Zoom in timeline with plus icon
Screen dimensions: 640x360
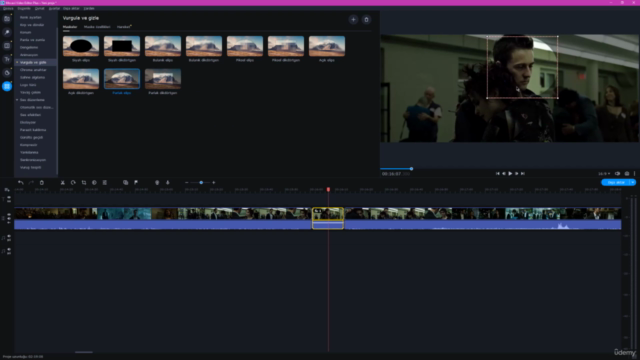point(213,182)
